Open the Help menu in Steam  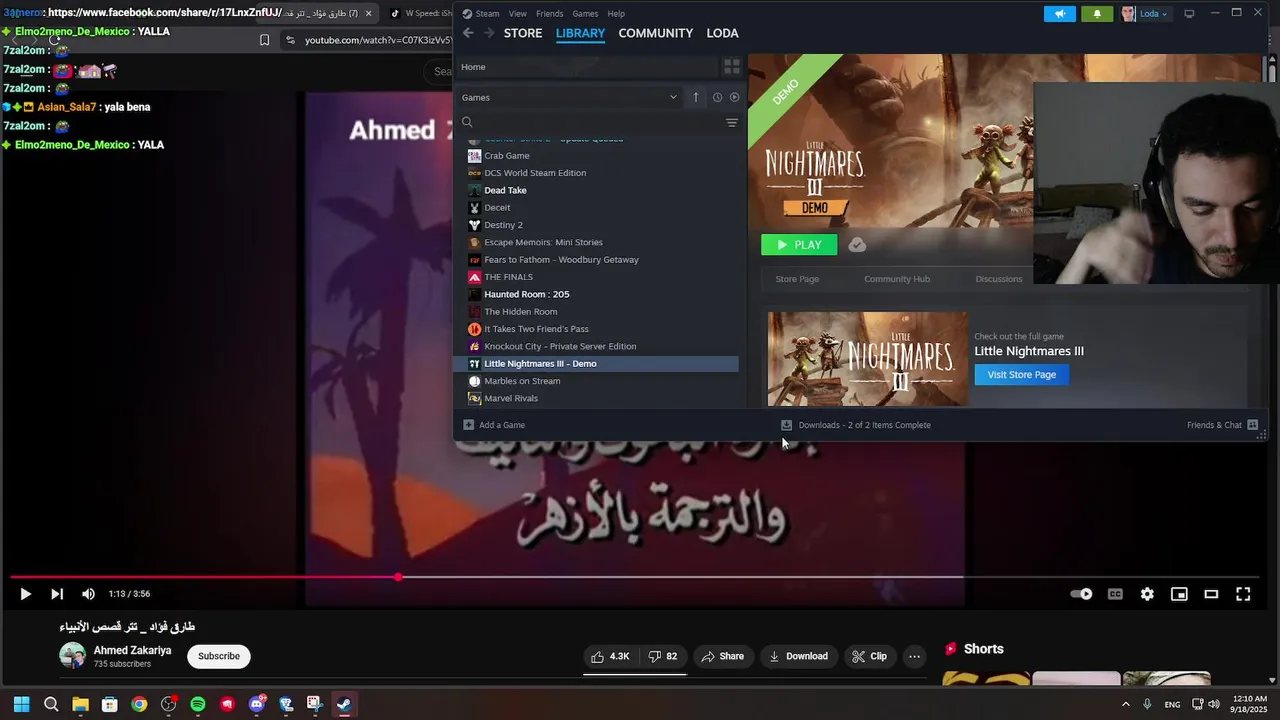[x=616, y=14]
